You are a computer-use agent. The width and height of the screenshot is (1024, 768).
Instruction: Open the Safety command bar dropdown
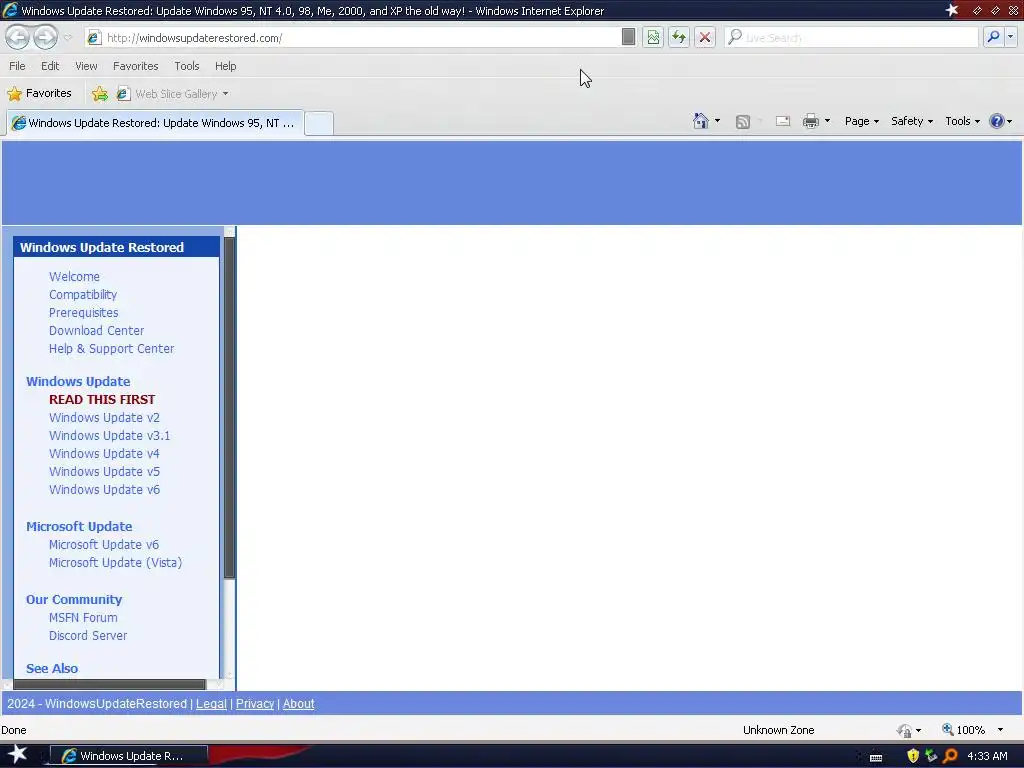tap(912, 121)
